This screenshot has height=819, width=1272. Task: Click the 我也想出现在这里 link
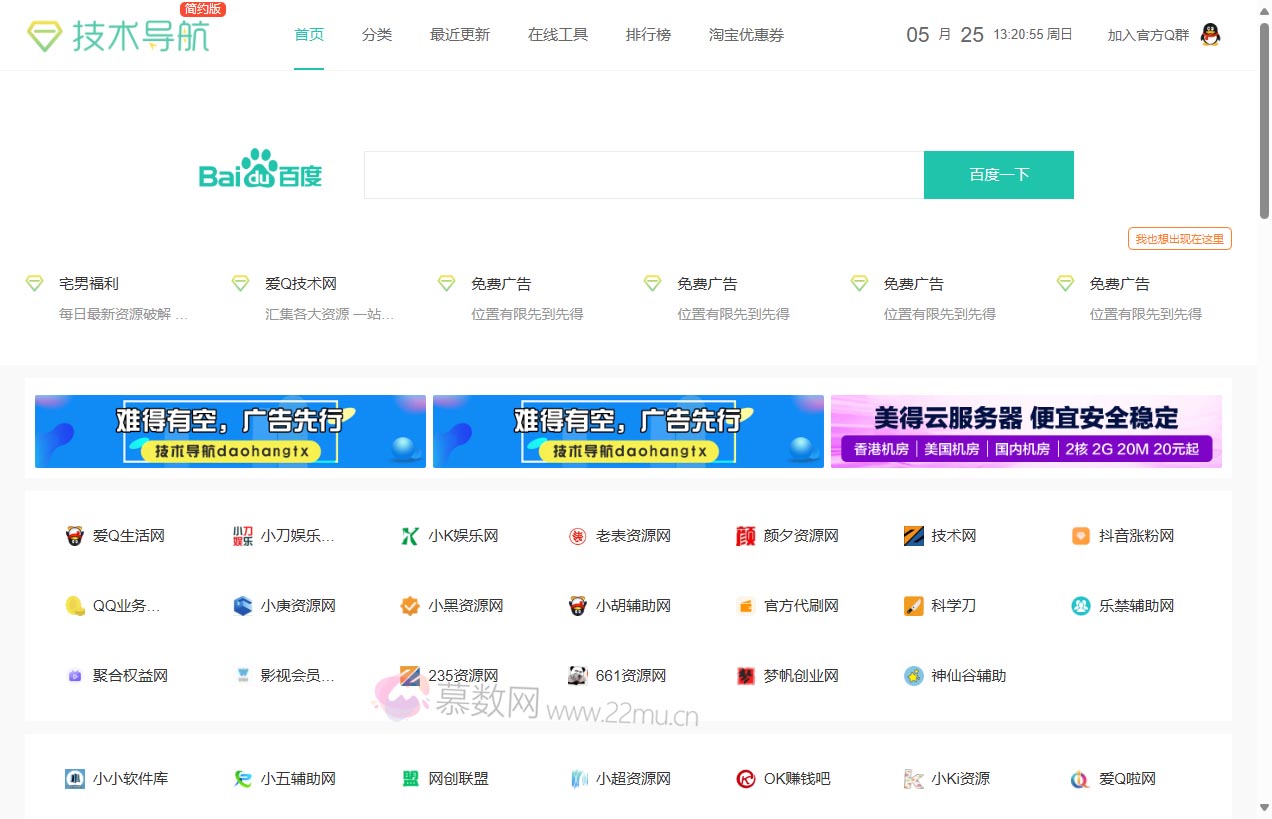1179,238
